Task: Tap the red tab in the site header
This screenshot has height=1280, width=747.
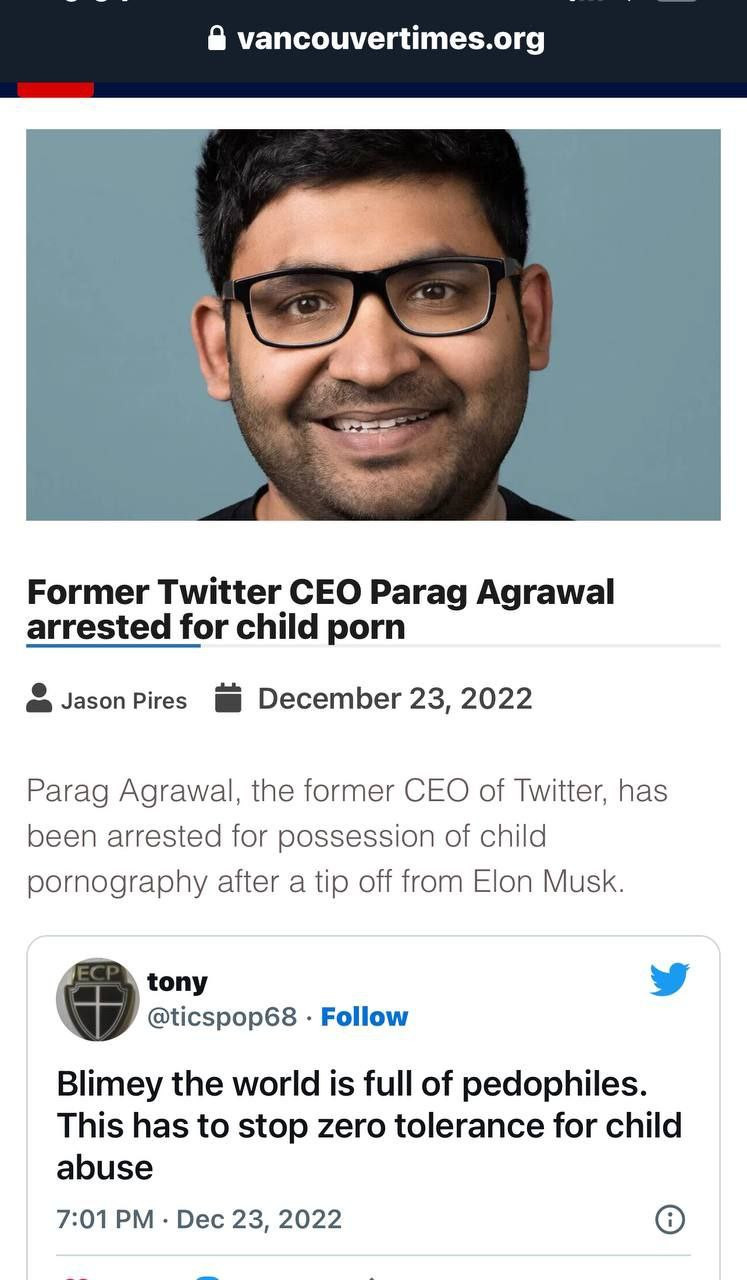Action: (x=56, y=90)
